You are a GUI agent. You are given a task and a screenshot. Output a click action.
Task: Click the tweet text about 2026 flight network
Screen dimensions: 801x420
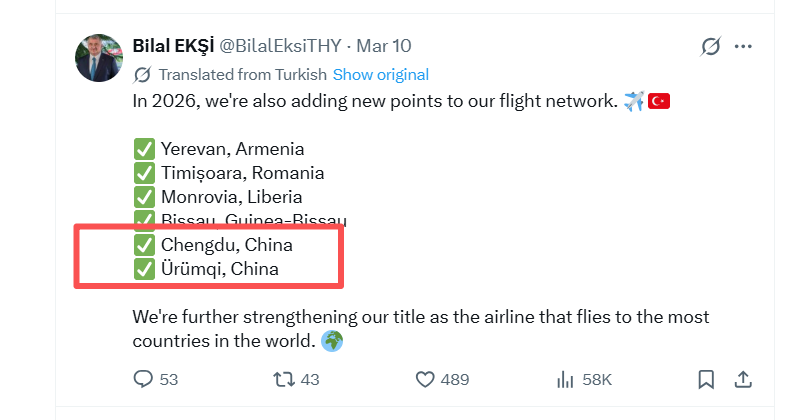point(374,101)
